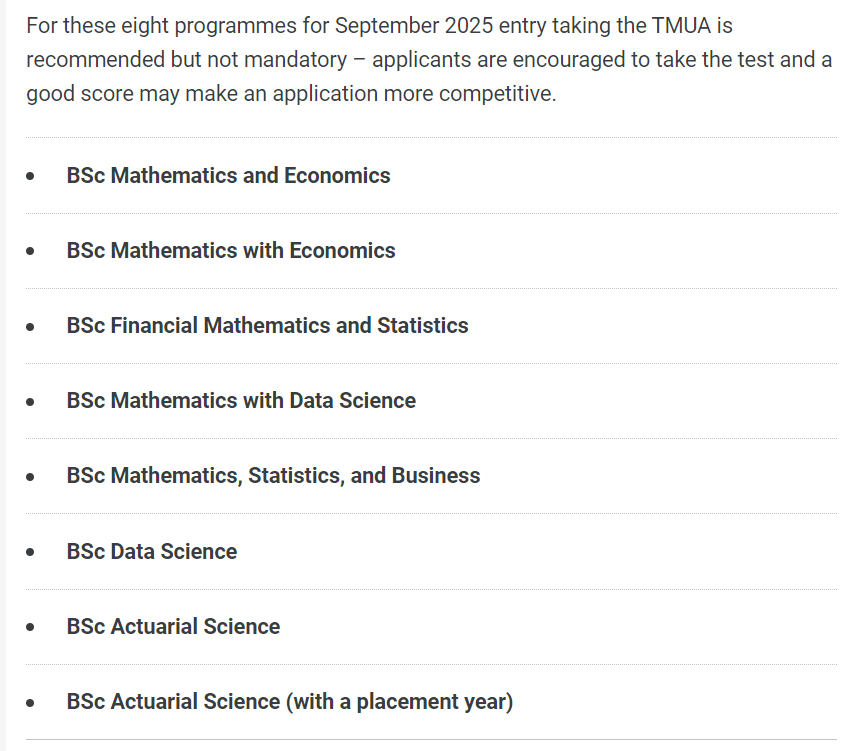Click BSc Mathematics with Data Science
Screen dimensions: 849x751
click(x=241, y=401)
